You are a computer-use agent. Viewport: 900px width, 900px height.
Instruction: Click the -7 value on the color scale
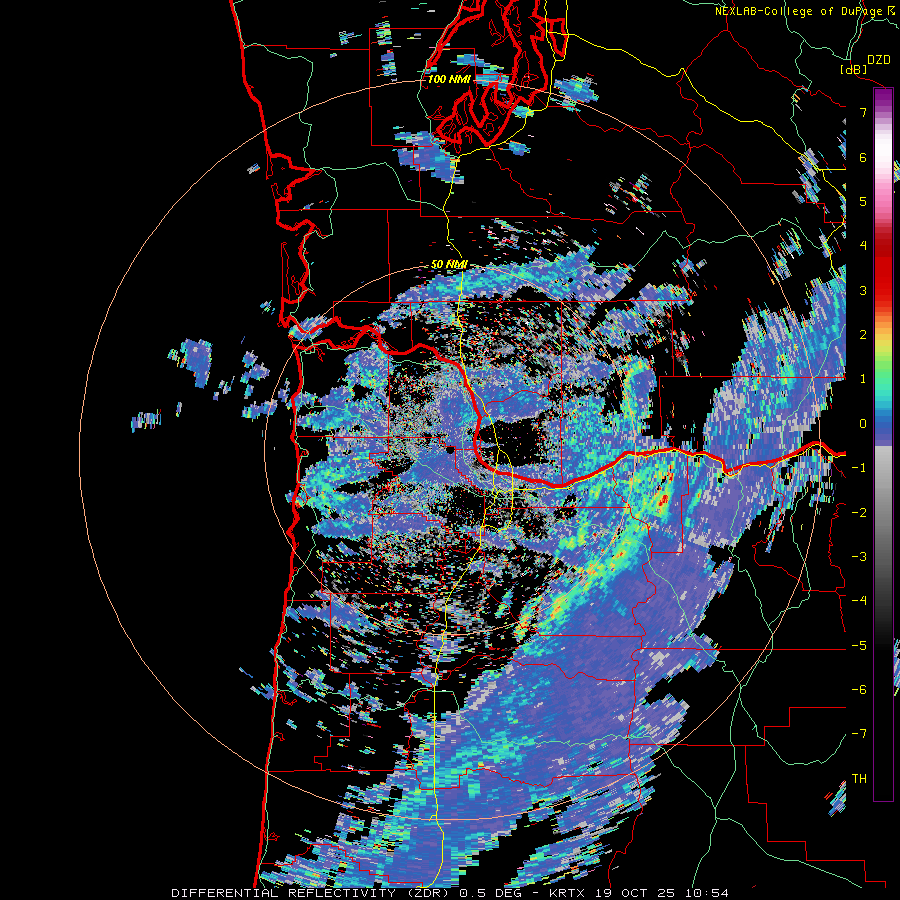pyautogui.click(x=859, y=734)
